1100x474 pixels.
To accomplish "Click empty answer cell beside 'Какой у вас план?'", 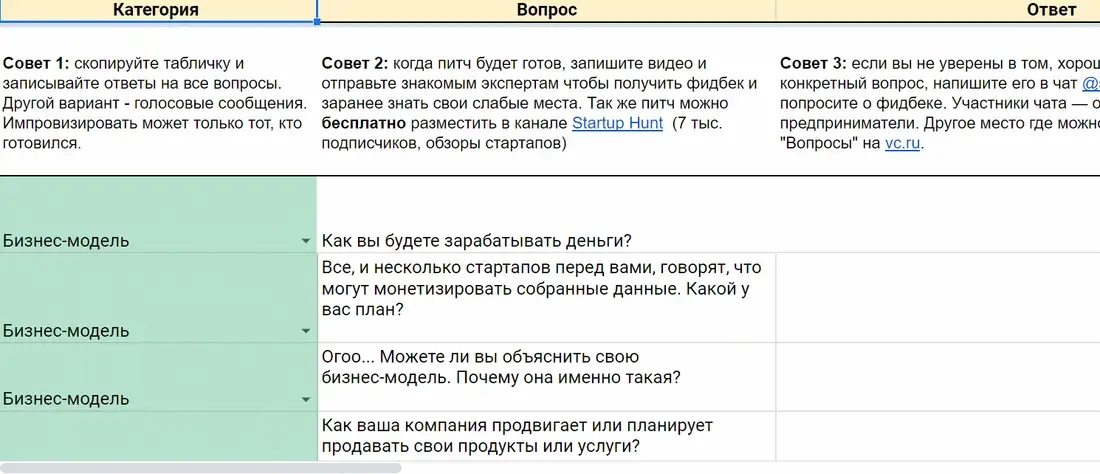I will [x=938, y=298].
